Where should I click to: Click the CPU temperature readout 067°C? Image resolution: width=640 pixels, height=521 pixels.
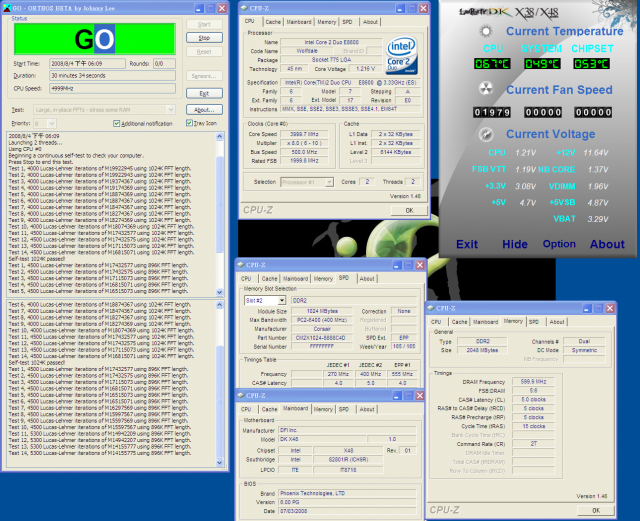pos(492,64)
